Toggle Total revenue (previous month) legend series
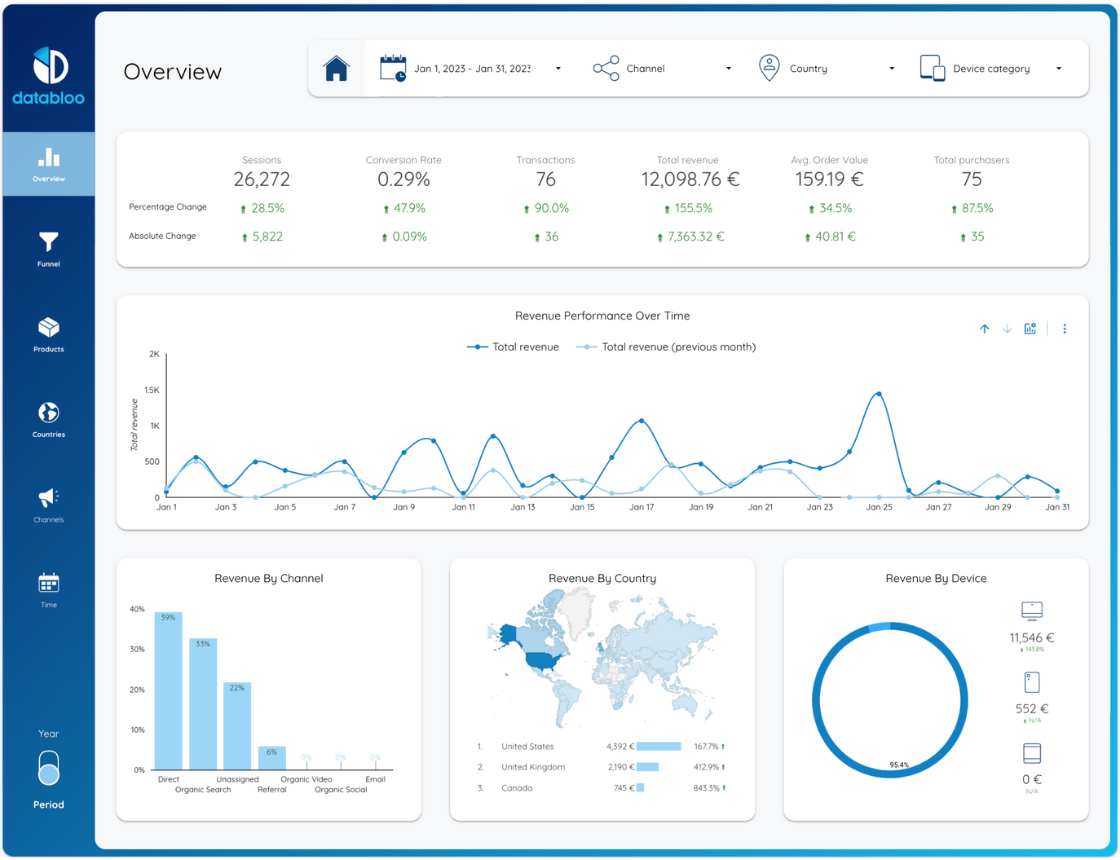1120x860 pixels. click(x=666, y=347)
